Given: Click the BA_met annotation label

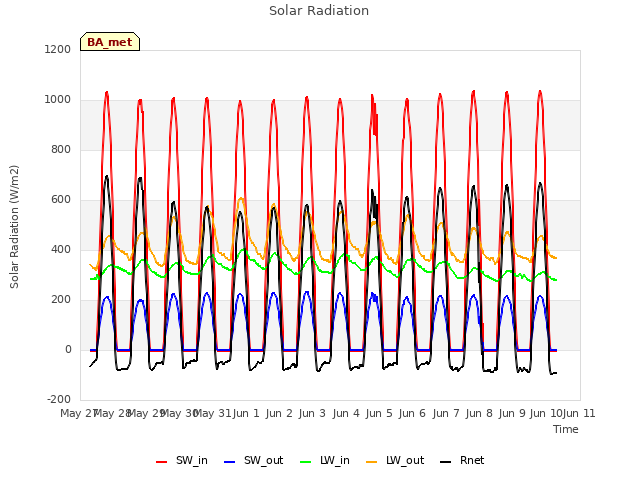Looking at the screenshot, I should [x=110, y=42].
